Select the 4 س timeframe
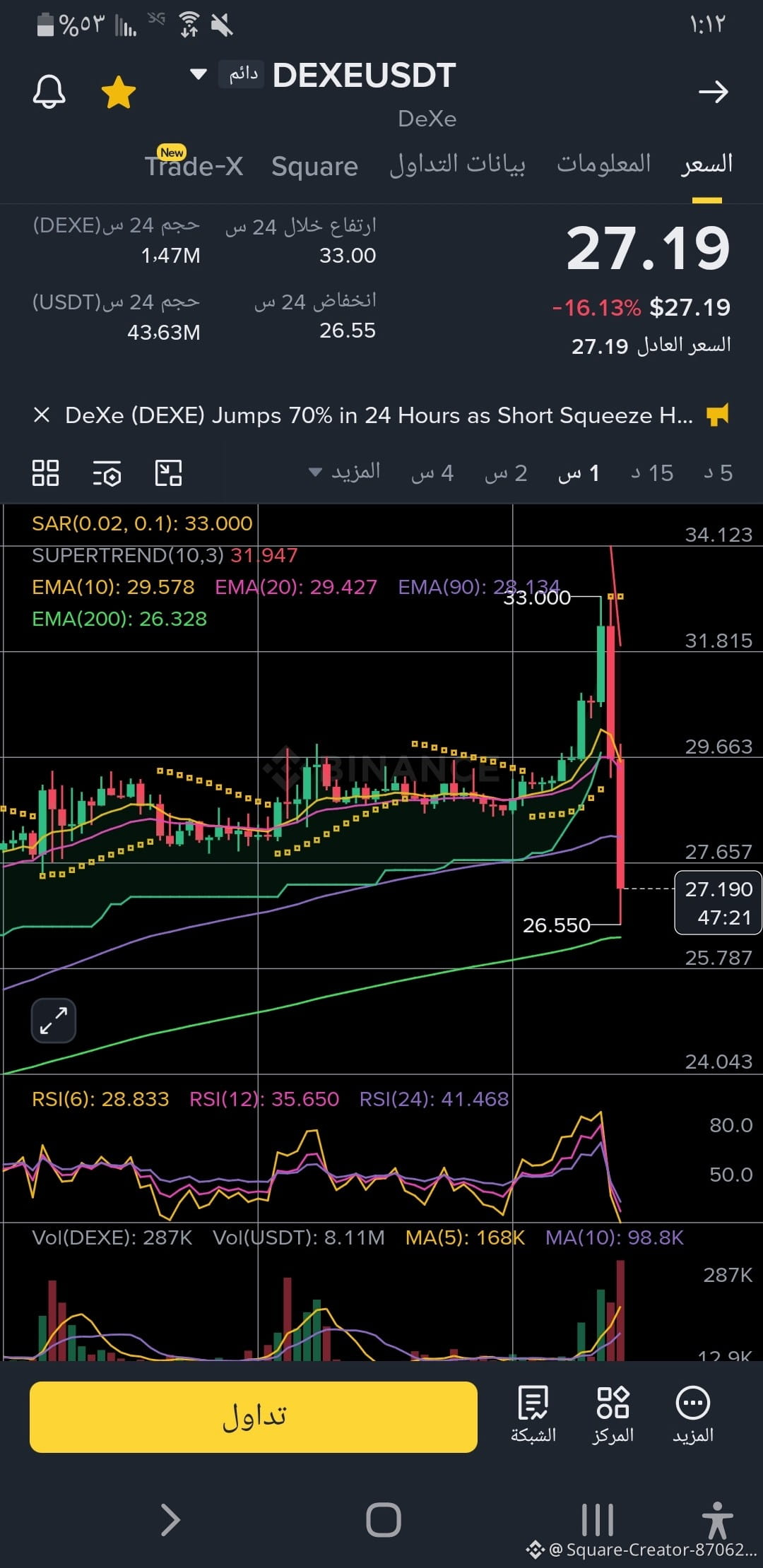 432,473
